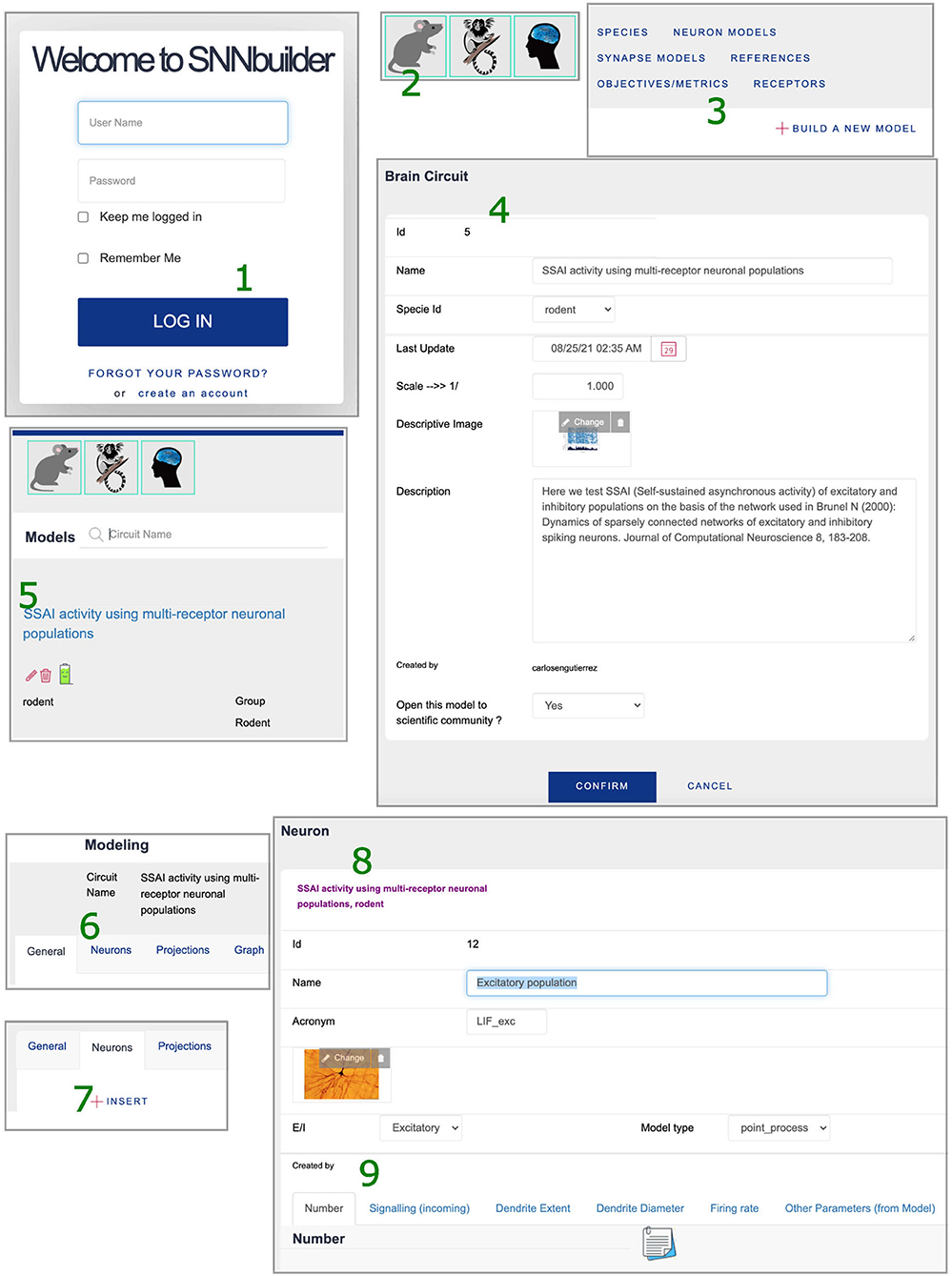The image size is (952, 1276).
Task: Select the human brain icon in Models panel
Action: 168,467
